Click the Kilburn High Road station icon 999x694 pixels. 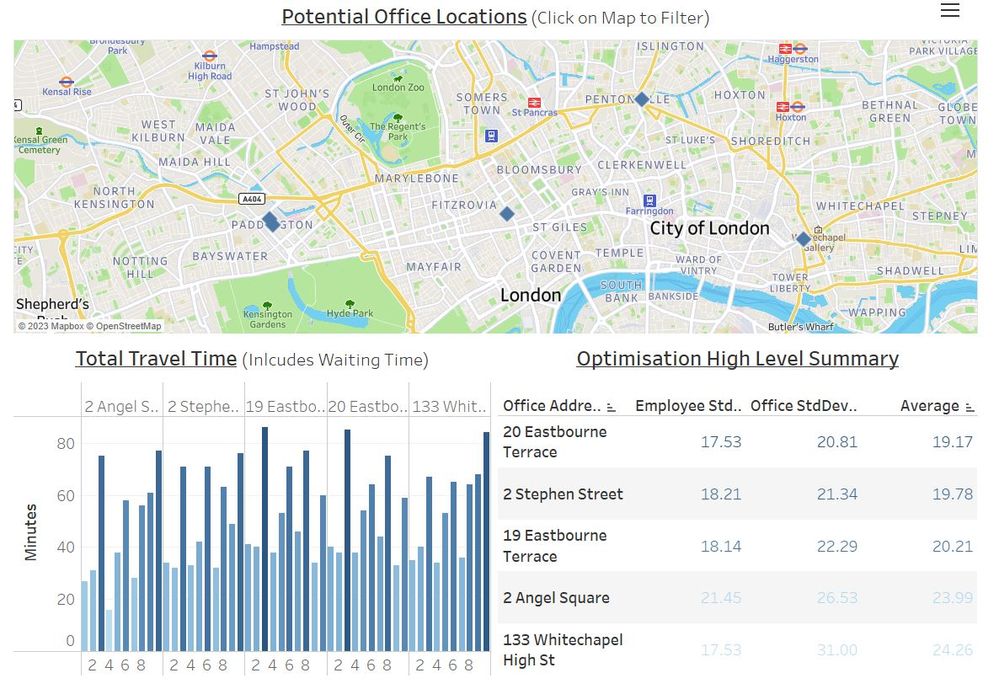pos(210,55)
